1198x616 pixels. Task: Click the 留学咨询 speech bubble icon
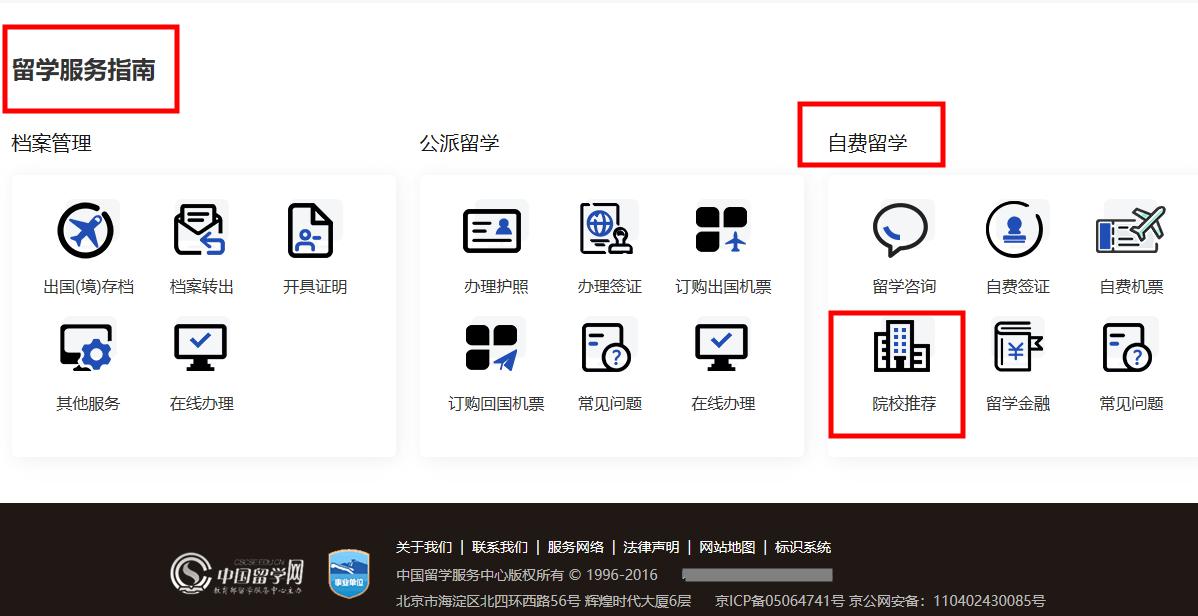pos(904,229)
